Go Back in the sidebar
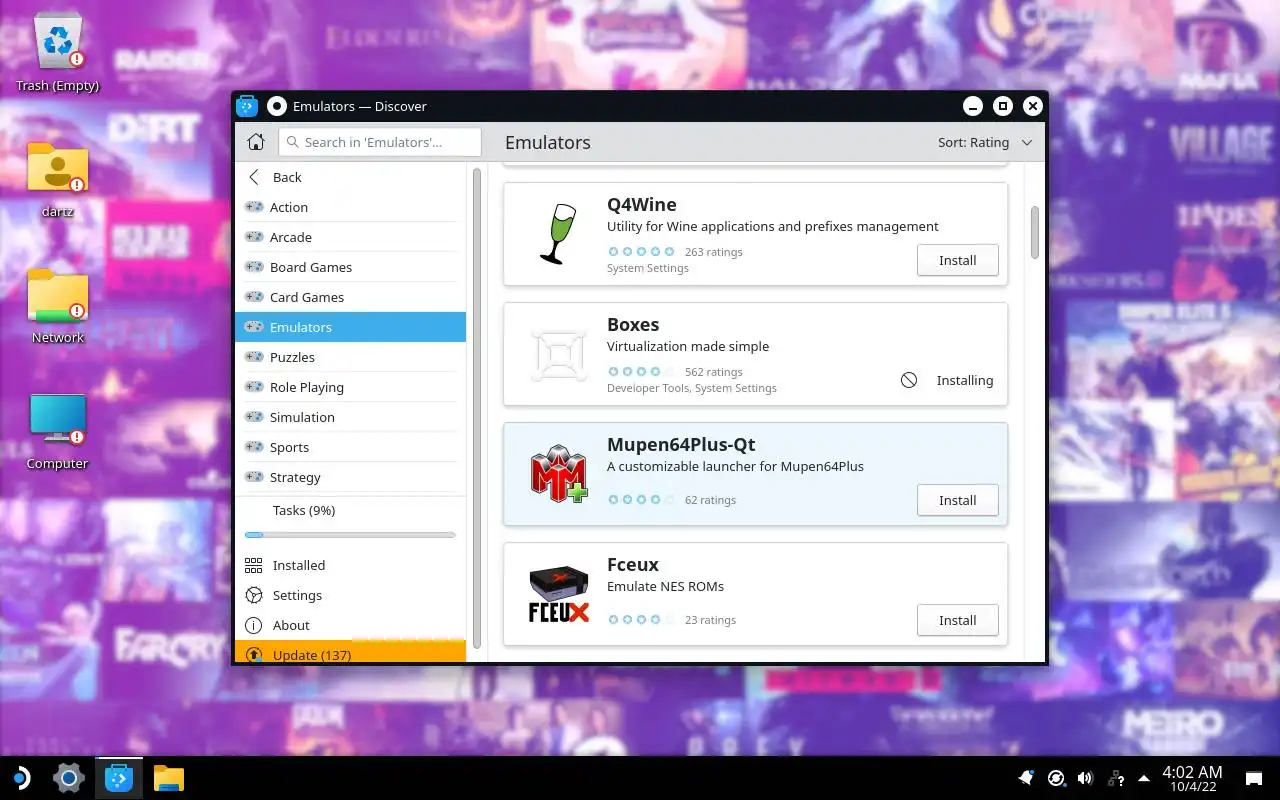The width and height of the screenshot is (1280, 800). tap(350, 177)
